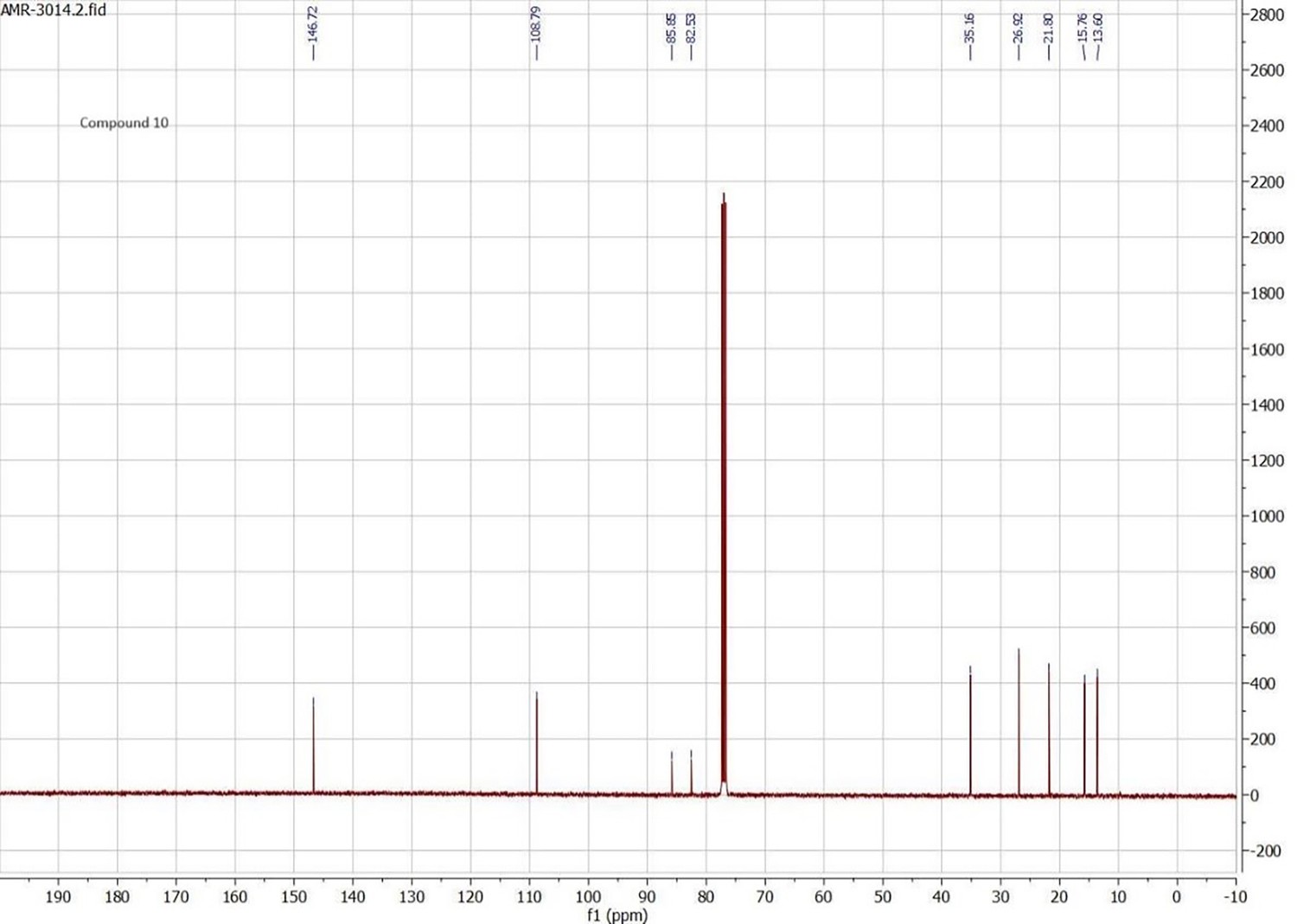This screenshot has height=924, width=1297.
Task: Click the 2000 intensity axis value
Action: (x=1267, y=238)
